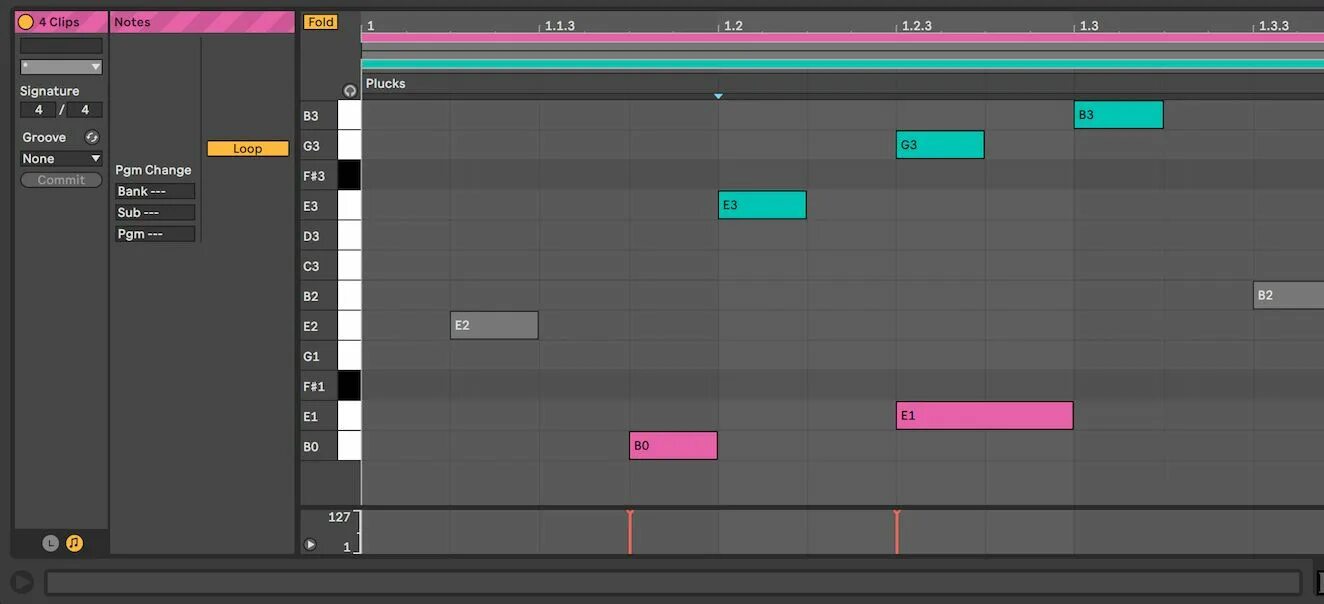
Task: Click the F#3 black piano key
Action: [x=349, y=175]
